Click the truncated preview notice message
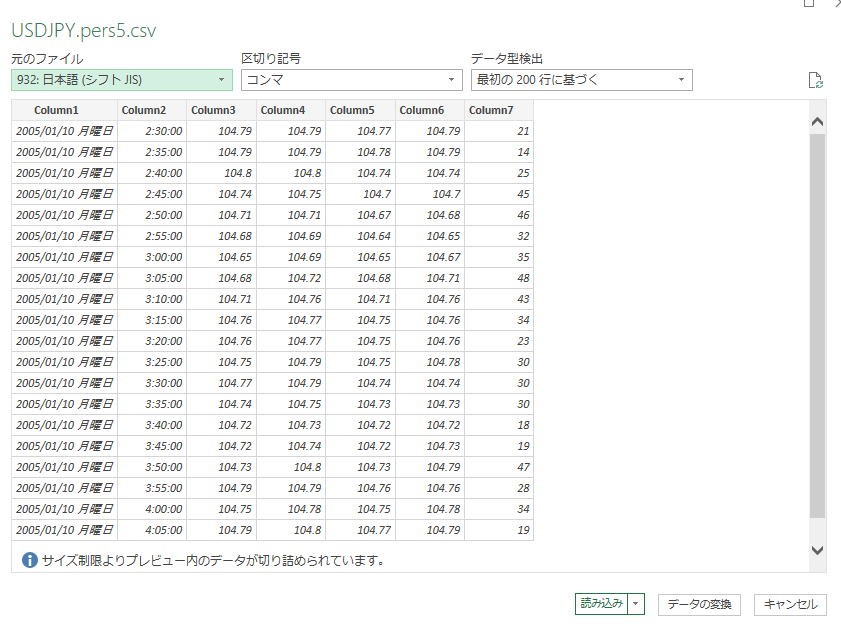The height and width of the screenshot is (633, 841). point(213,561)
